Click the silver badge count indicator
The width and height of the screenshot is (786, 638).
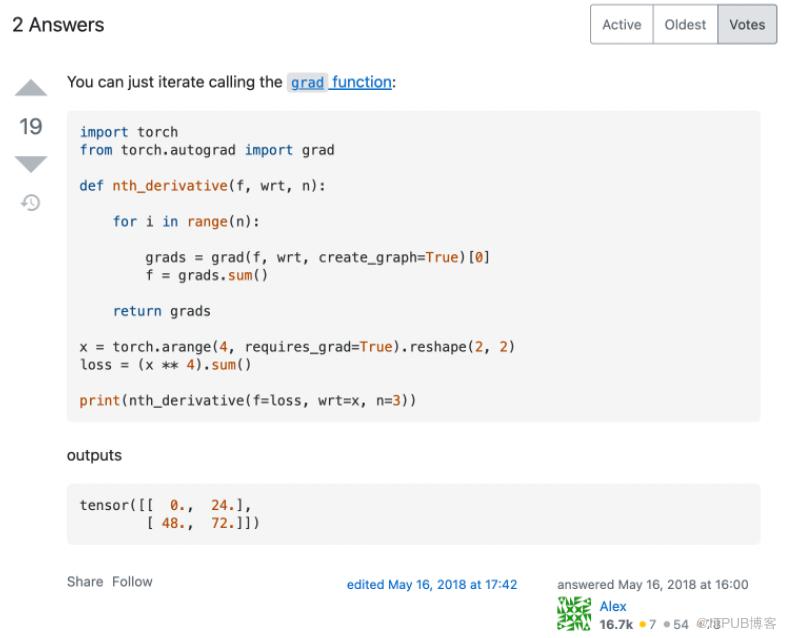pos(676,624)
